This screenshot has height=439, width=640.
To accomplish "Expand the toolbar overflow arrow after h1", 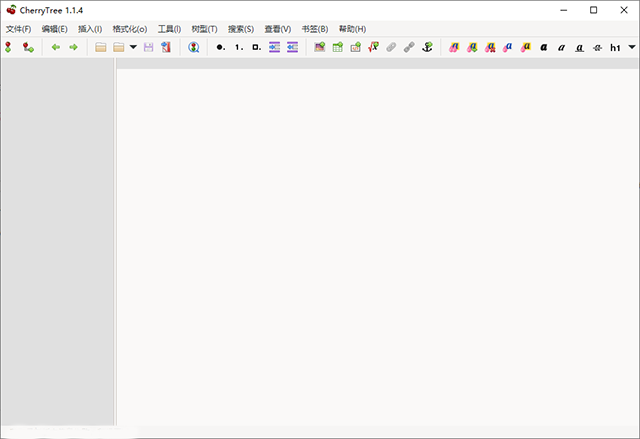I will (632, 47).
